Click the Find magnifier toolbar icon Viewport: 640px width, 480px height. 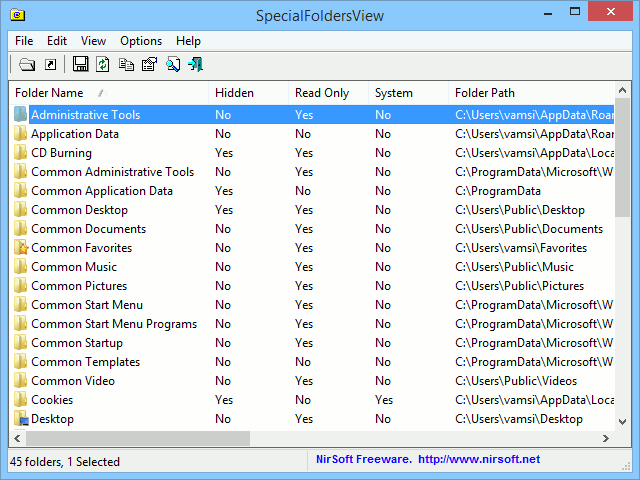click(173, 64)
